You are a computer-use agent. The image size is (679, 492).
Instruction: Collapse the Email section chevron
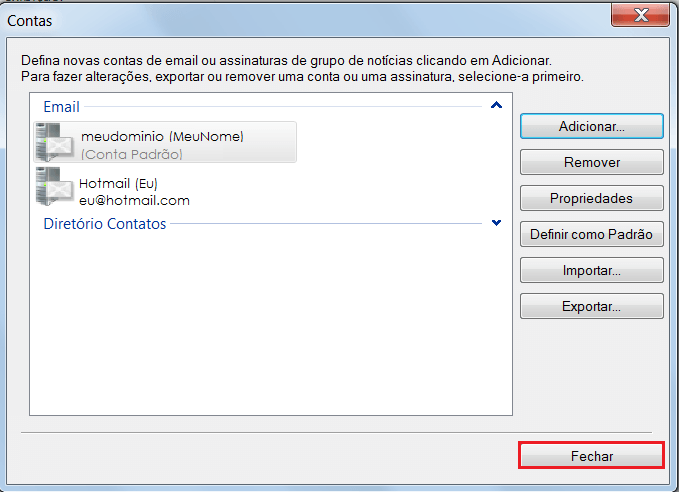pos(496,105)
